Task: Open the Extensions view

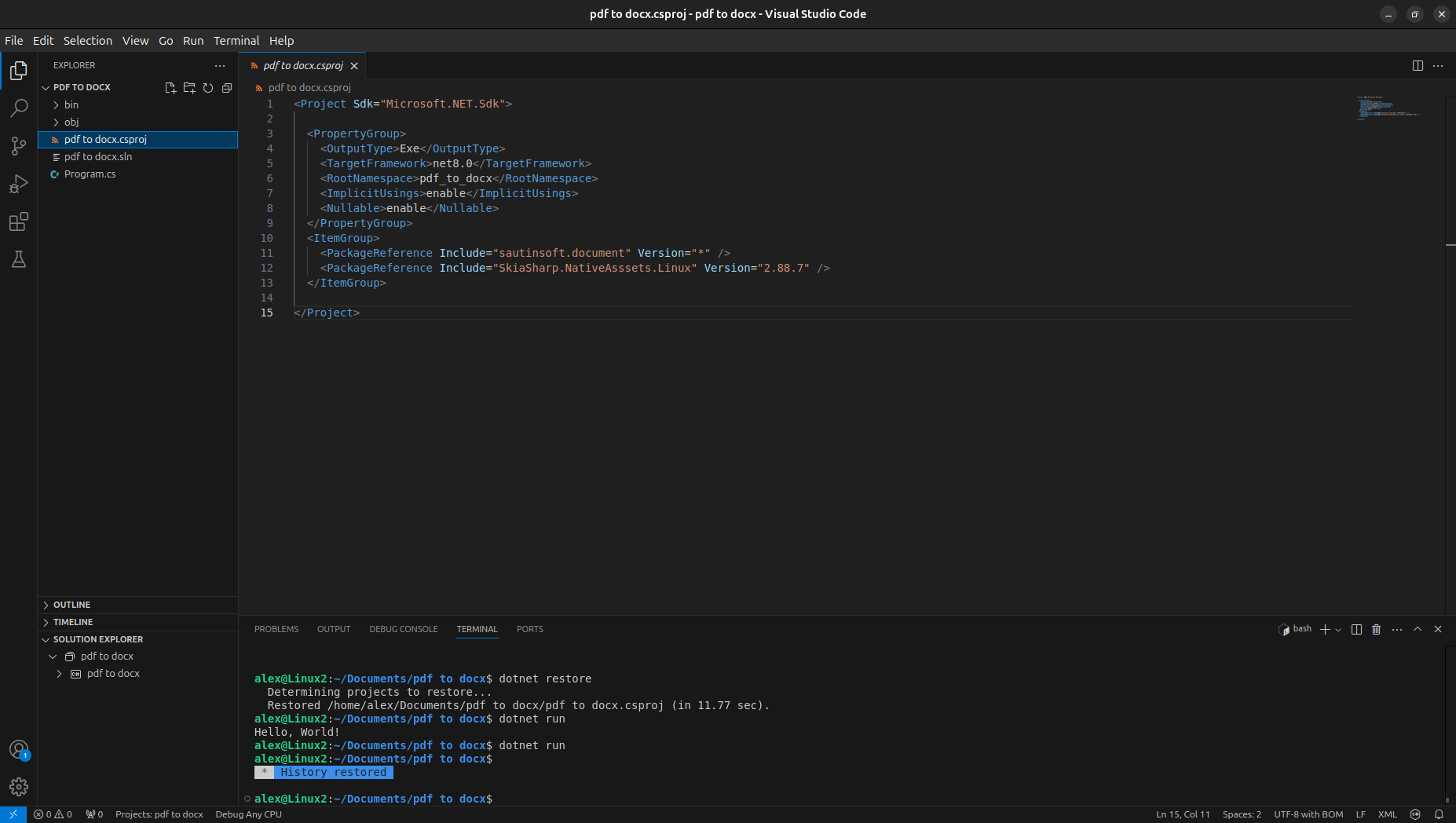Action: (19, 222)
